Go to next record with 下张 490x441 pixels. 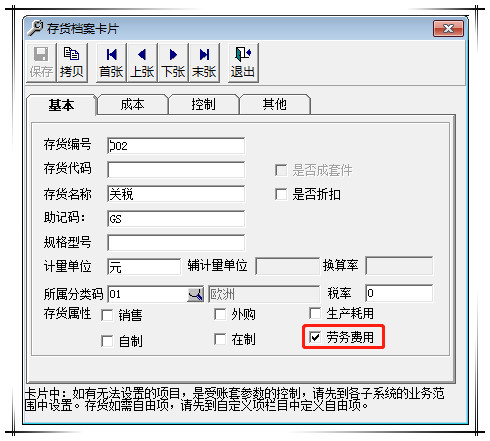click(173, 62)
